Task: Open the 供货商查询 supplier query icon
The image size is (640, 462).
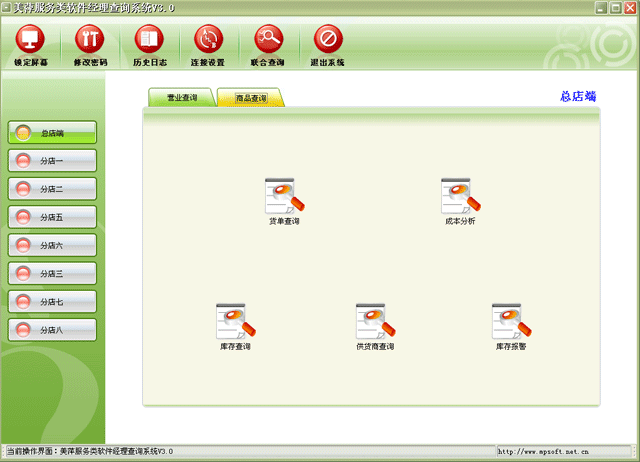Action: click(x=375, y=322)
